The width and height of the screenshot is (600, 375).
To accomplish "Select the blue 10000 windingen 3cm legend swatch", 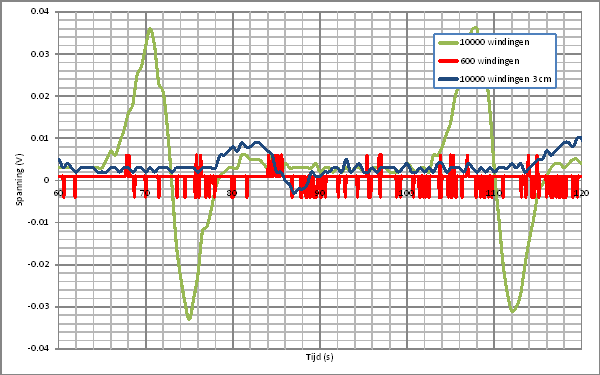I will click(448, 79).
